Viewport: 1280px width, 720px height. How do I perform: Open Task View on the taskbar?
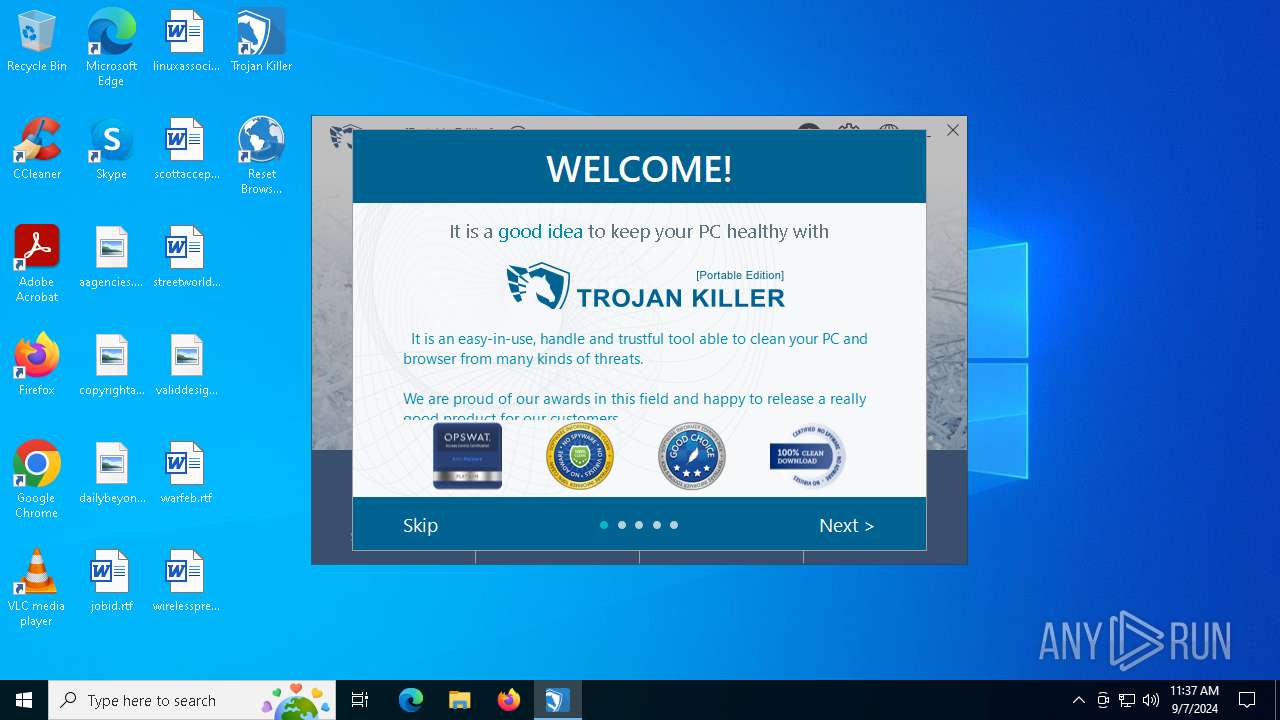(x=360, y=700)
